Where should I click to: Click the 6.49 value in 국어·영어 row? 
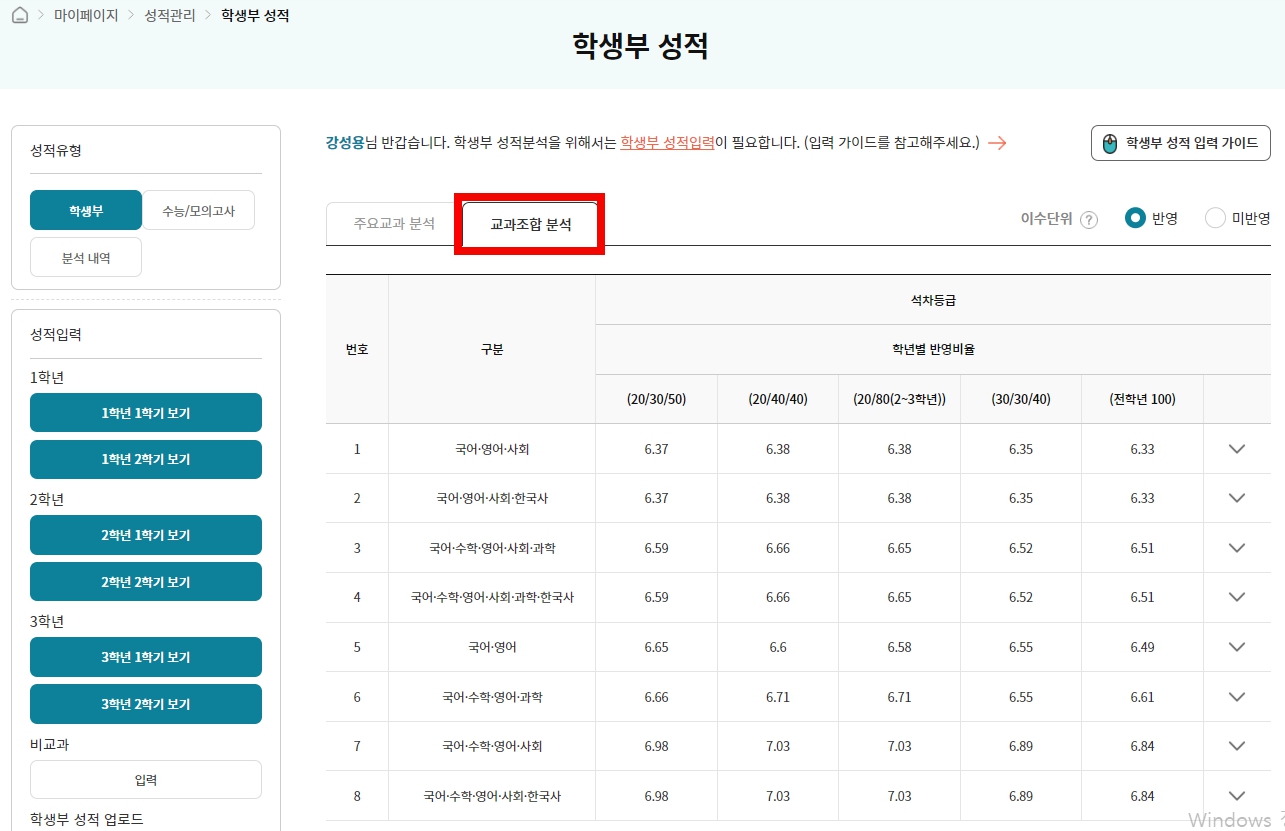click(1142, 647)
